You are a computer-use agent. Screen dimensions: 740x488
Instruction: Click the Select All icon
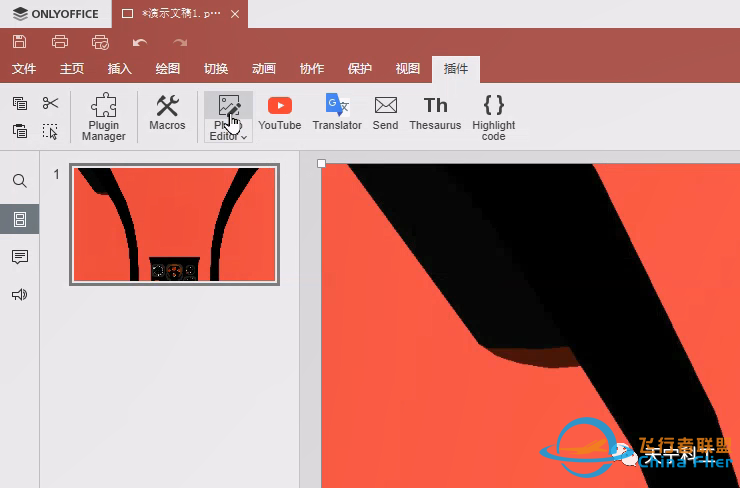[x=50, y=131]
